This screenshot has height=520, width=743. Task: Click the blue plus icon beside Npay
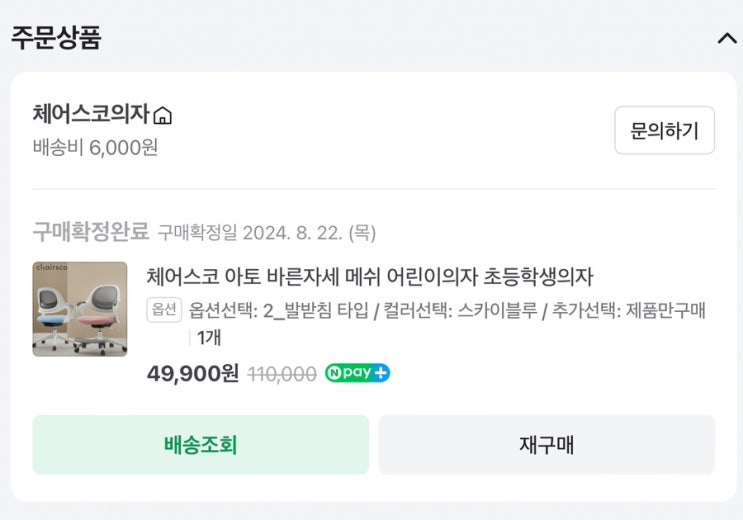coord(381,373)
